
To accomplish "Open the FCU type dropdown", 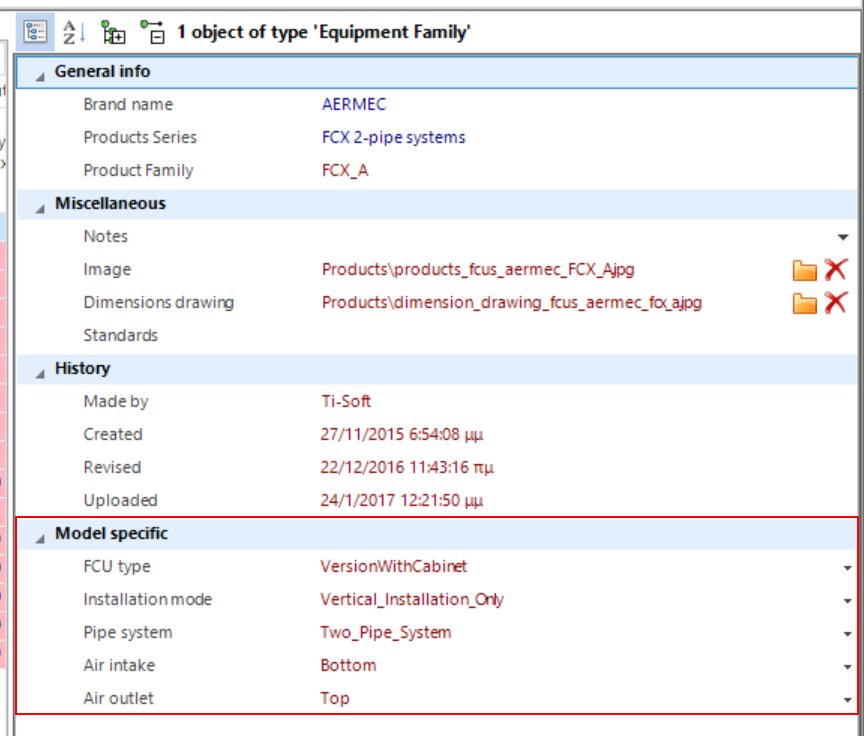I will click(849, 566).
